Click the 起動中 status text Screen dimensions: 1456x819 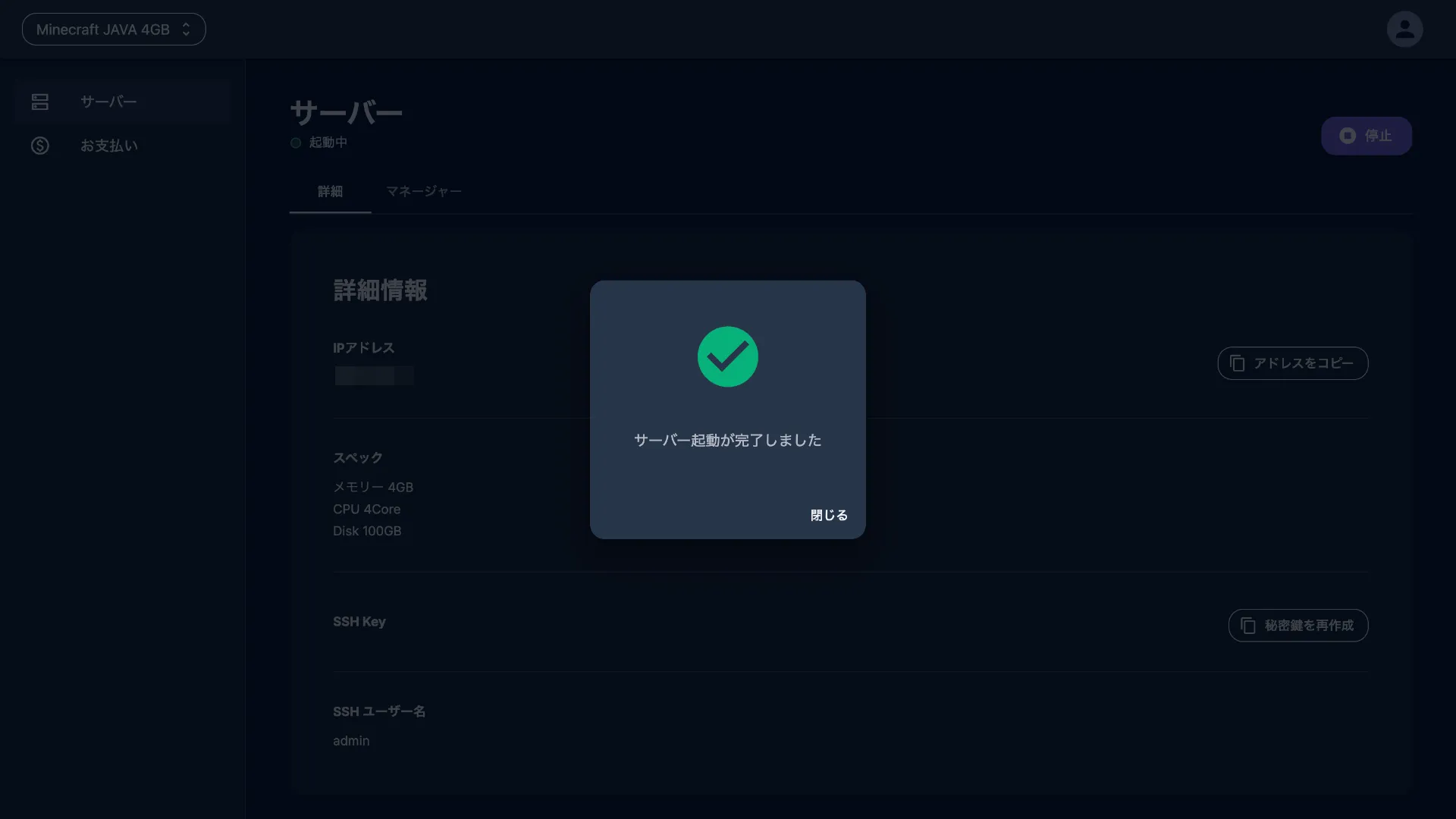[x=328, y=143]
